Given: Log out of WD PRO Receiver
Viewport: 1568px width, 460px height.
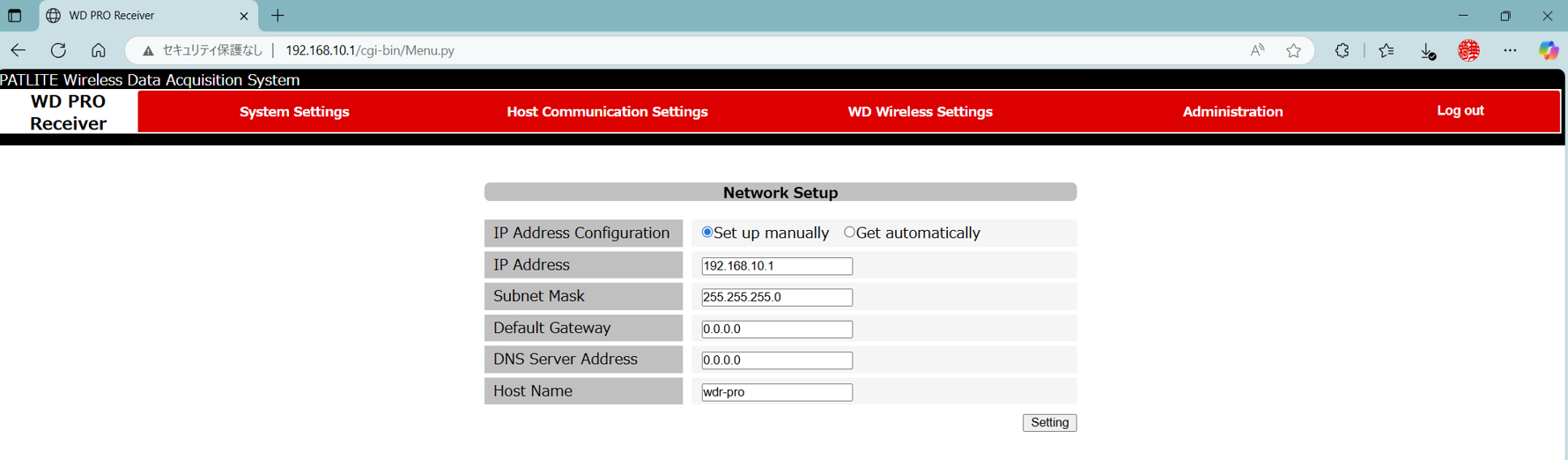Looking at the screenshot, I should [1460, 111].
